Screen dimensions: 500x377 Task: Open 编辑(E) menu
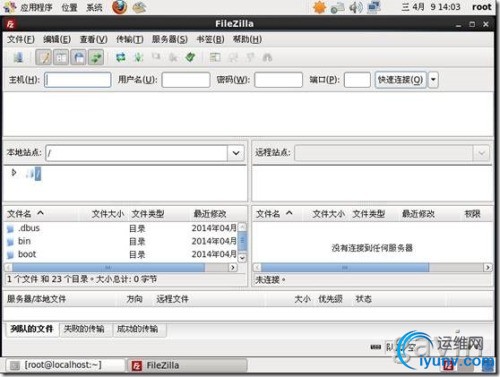pos(57,39)
